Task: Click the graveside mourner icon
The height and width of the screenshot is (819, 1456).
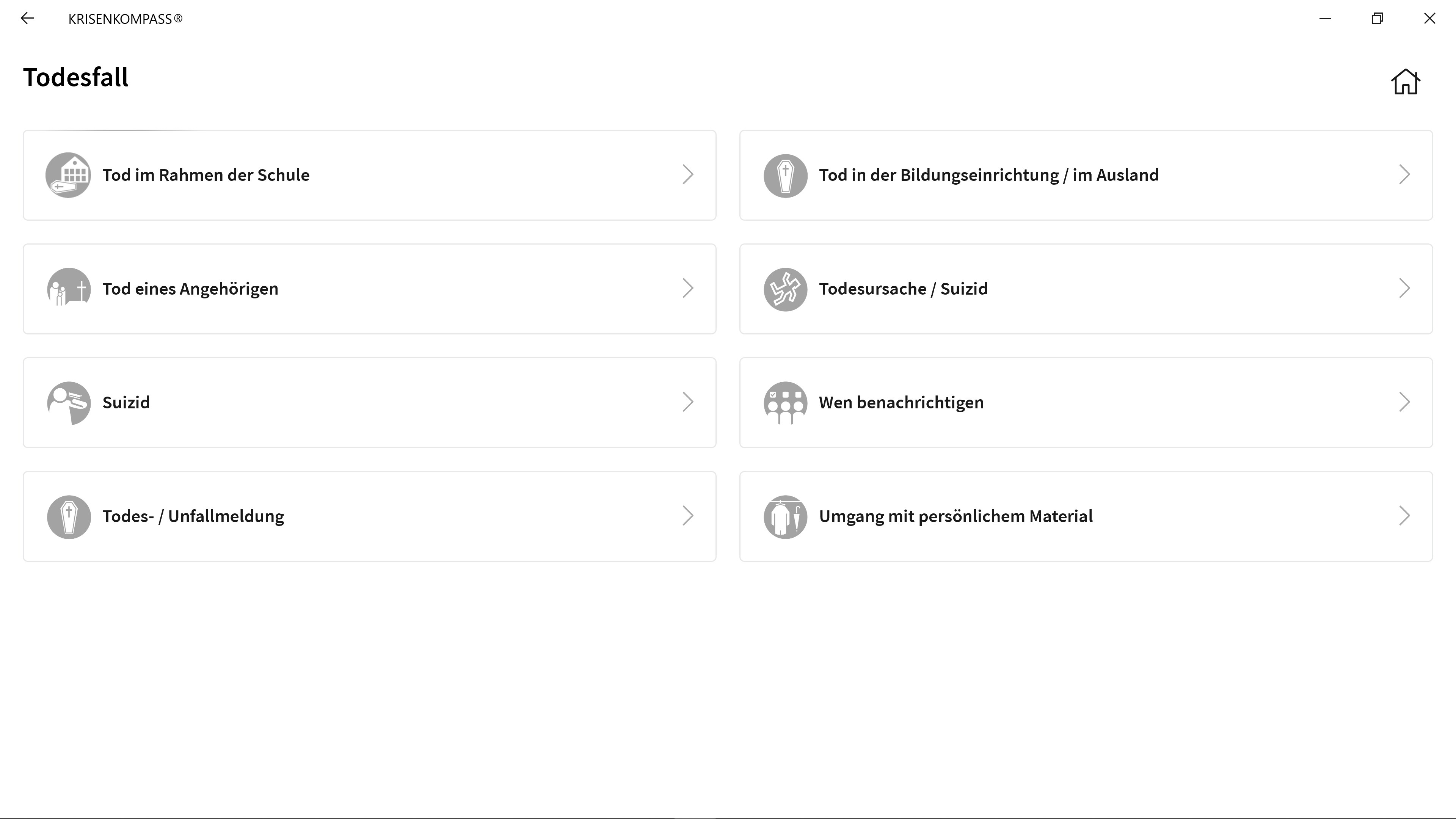Action: pyautogui.click(x=68, y=289)
